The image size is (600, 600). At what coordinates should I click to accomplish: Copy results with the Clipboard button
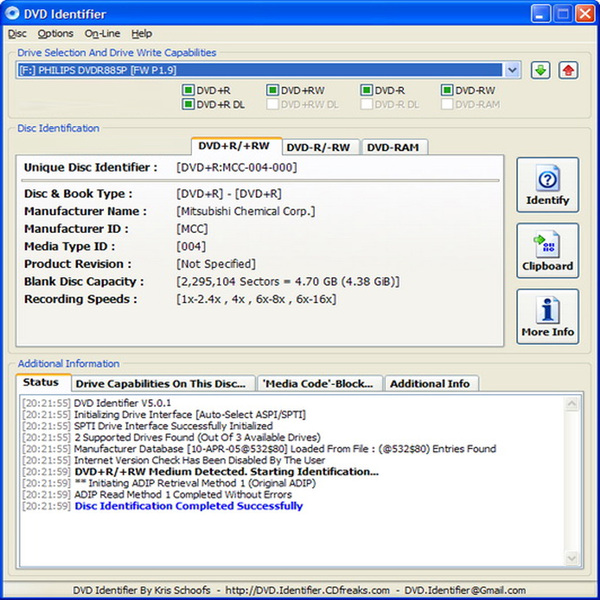click(x=548, y=251)
